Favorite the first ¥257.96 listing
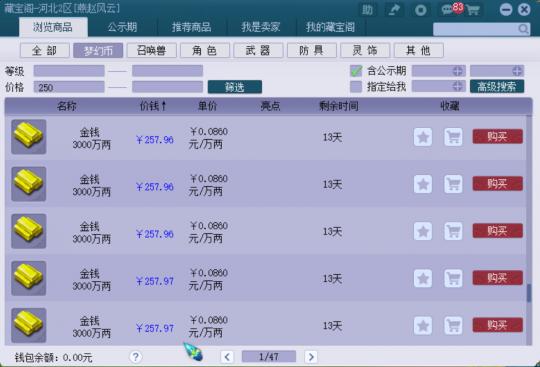540x367 pixels. pyautogui.click(x=423, y=137)
